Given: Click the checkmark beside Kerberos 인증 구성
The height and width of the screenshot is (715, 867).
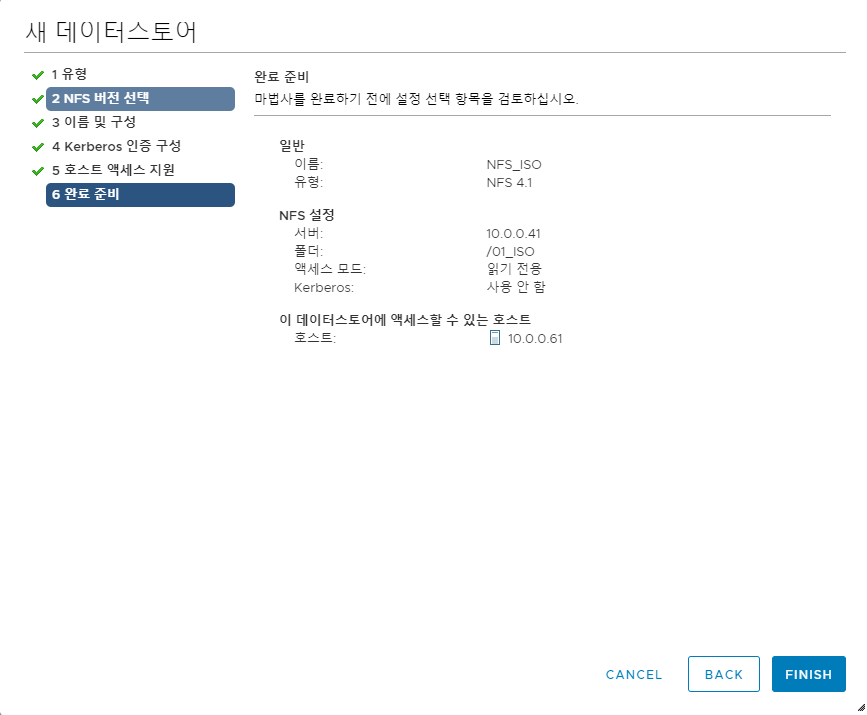Looking at the screenshot, I should point(38,147).
